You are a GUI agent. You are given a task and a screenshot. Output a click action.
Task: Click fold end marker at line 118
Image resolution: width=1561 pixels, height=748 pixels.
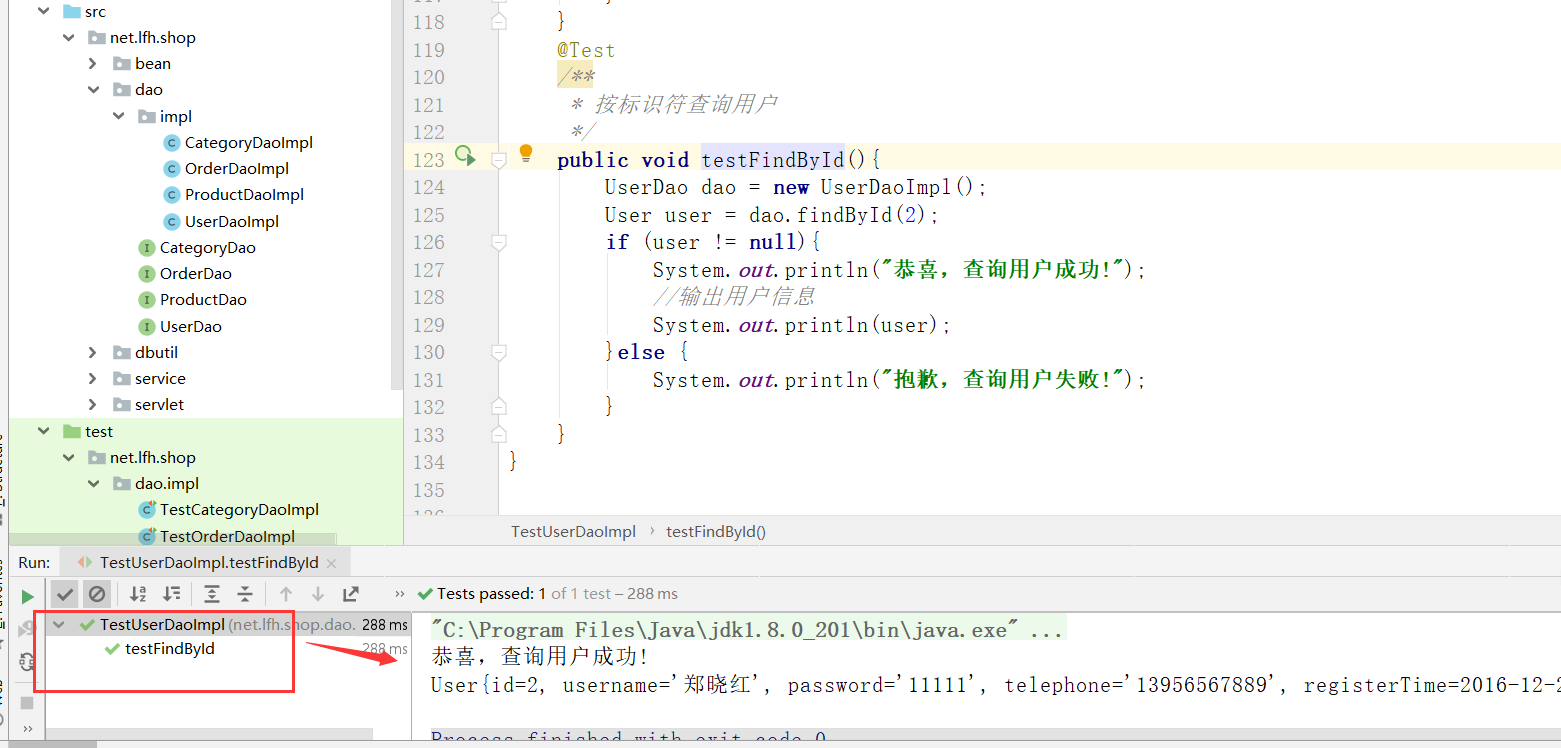pos(499,20)
